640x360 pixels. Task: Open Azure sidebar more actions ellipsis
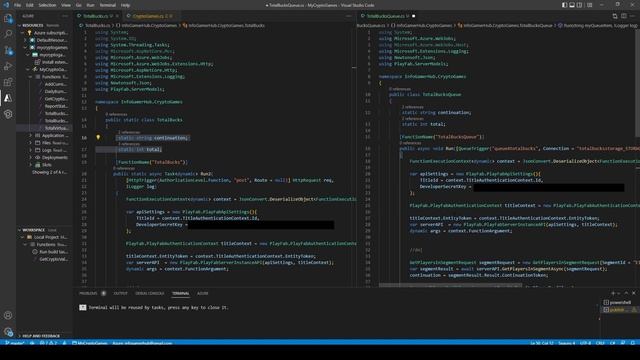click(65, 16)
